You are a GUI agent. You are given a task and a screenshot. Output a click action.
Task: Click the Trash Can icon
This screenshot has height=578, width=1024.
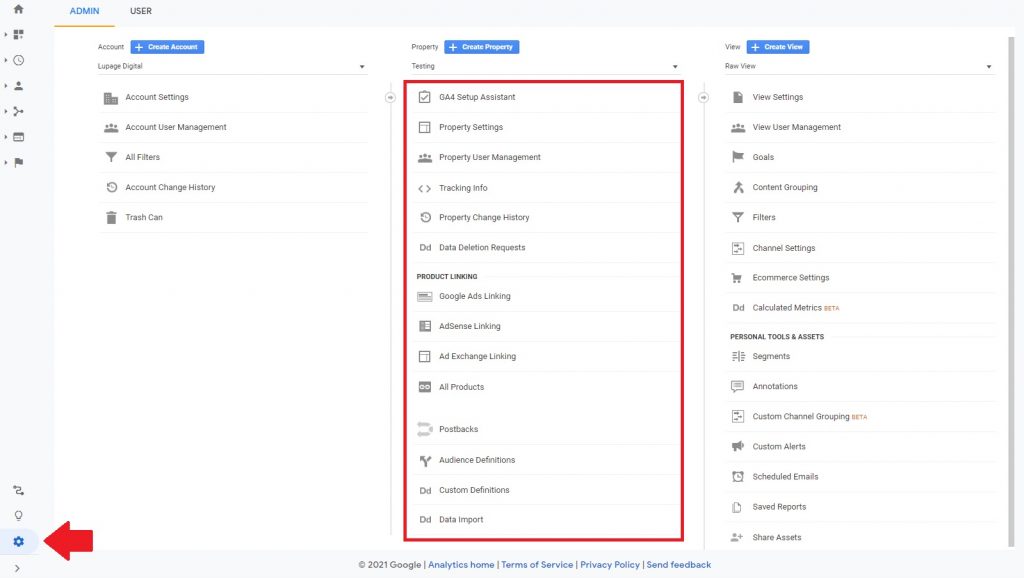coord(111,217)
